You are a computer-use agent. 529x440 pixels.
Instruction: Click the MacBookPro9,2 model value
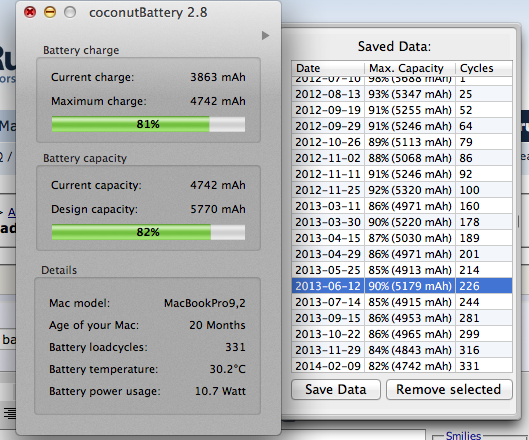tap(205, 303)
